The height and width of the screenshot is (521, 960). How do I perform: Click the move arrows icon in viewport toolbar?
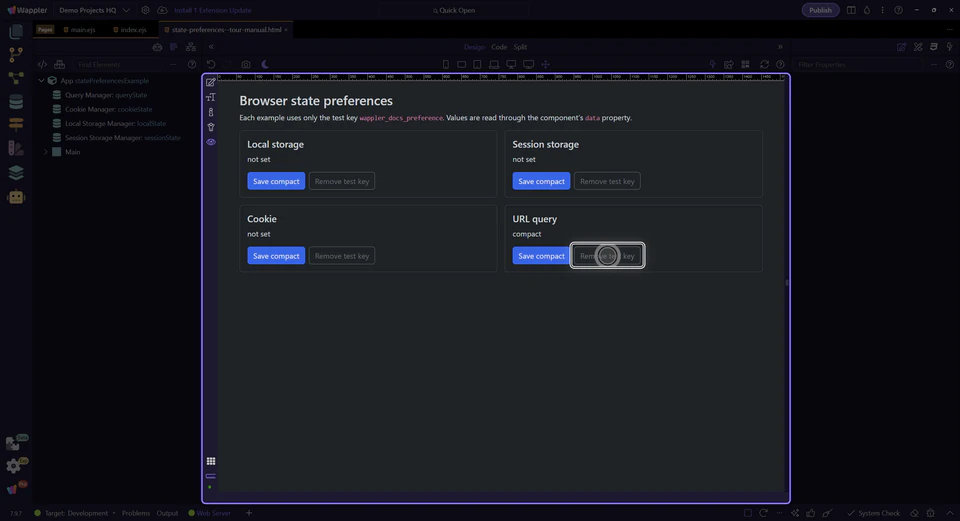[x=546, y=64]
